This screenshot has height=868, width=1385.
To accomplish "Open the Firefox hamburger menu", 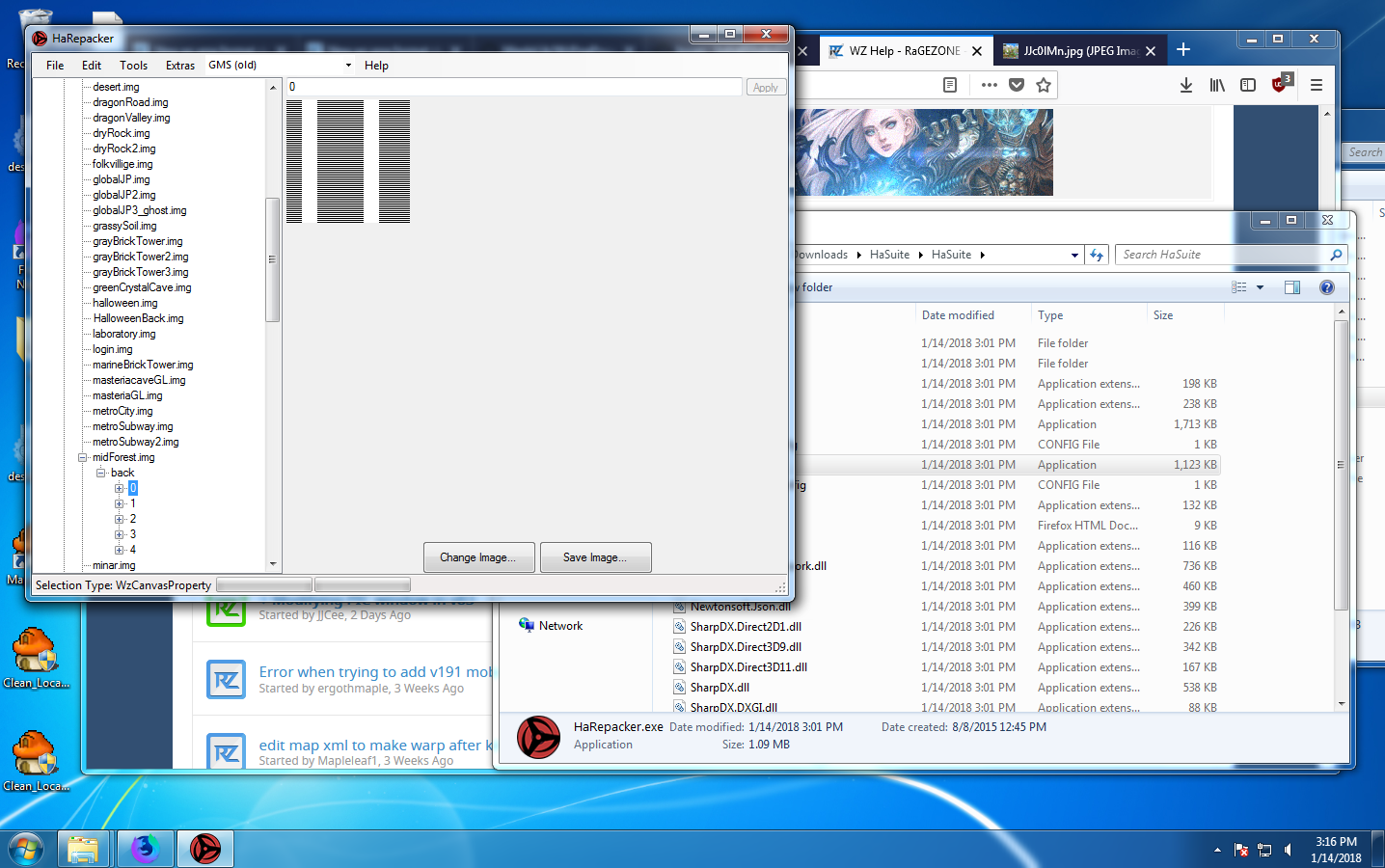I will (1317, 85).
